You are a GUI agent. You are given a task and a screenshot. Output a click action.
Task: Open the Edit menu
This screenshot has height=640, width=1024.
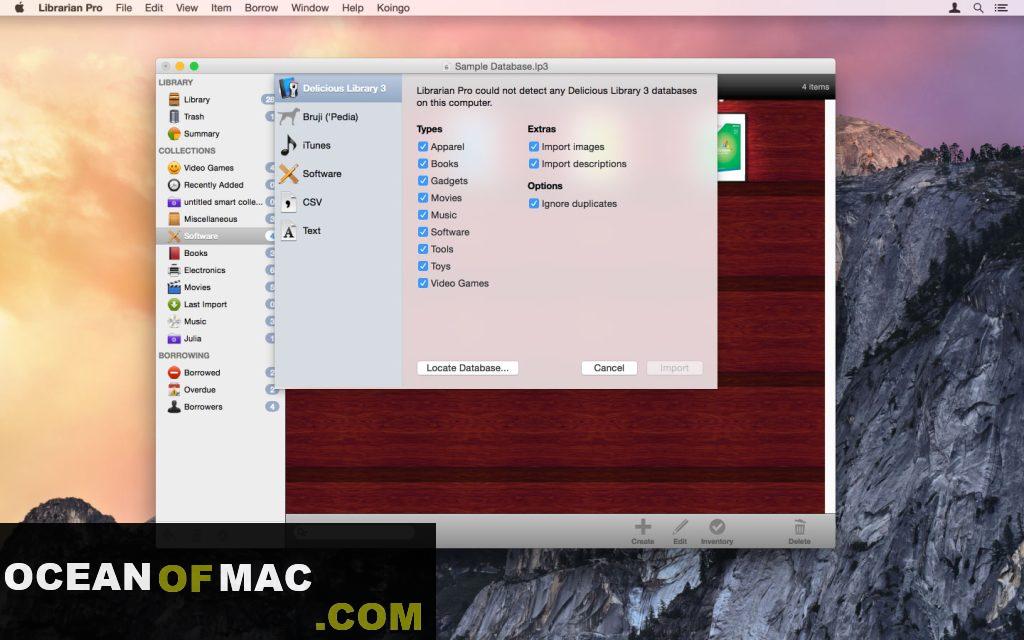point(154,8)
